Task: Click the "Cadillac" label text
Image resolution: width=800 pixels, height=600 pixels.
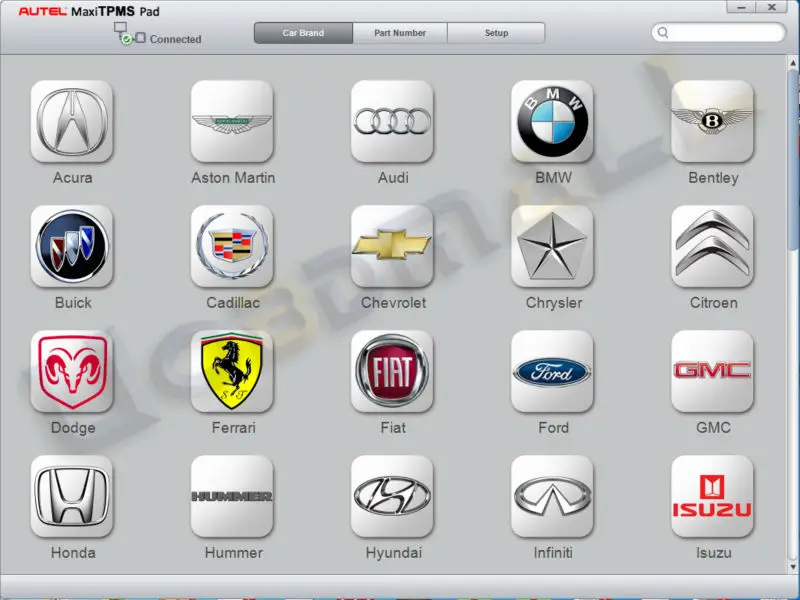Action: point(233,303)
